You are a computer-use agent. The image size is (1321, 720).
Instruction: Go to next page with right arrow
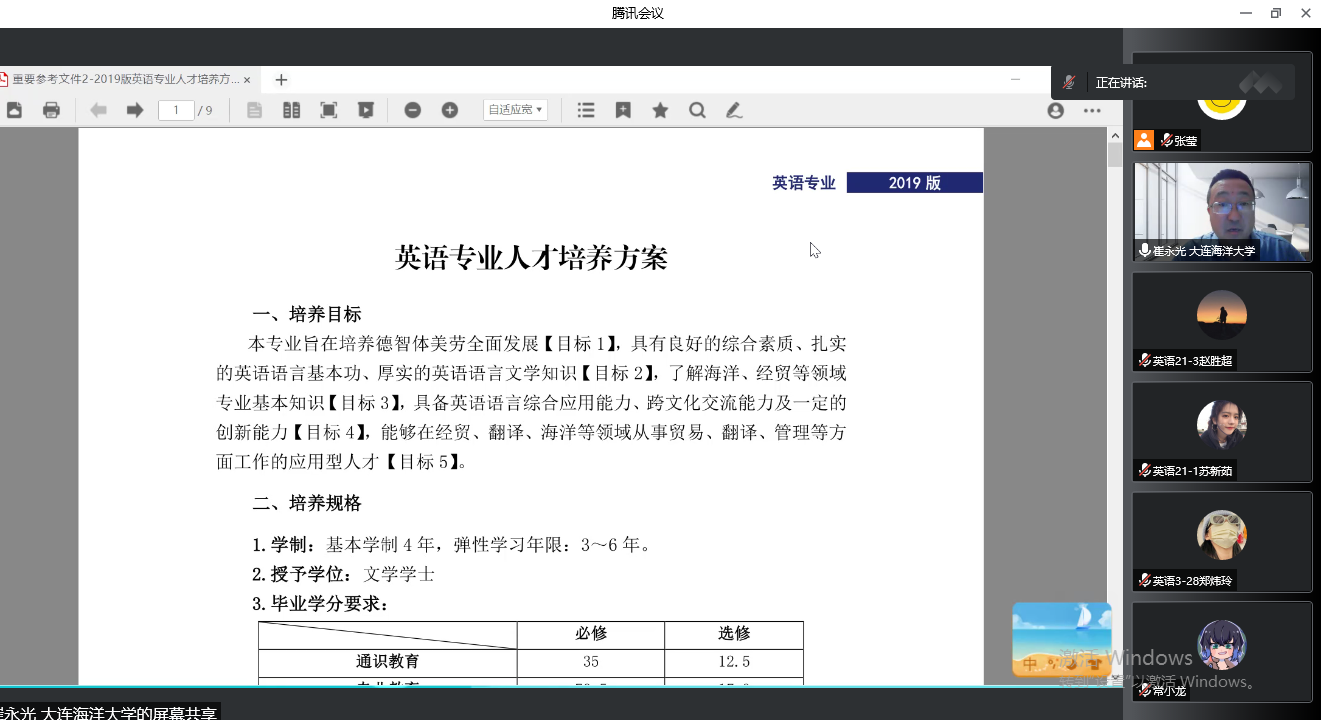(x=134, y=110)
